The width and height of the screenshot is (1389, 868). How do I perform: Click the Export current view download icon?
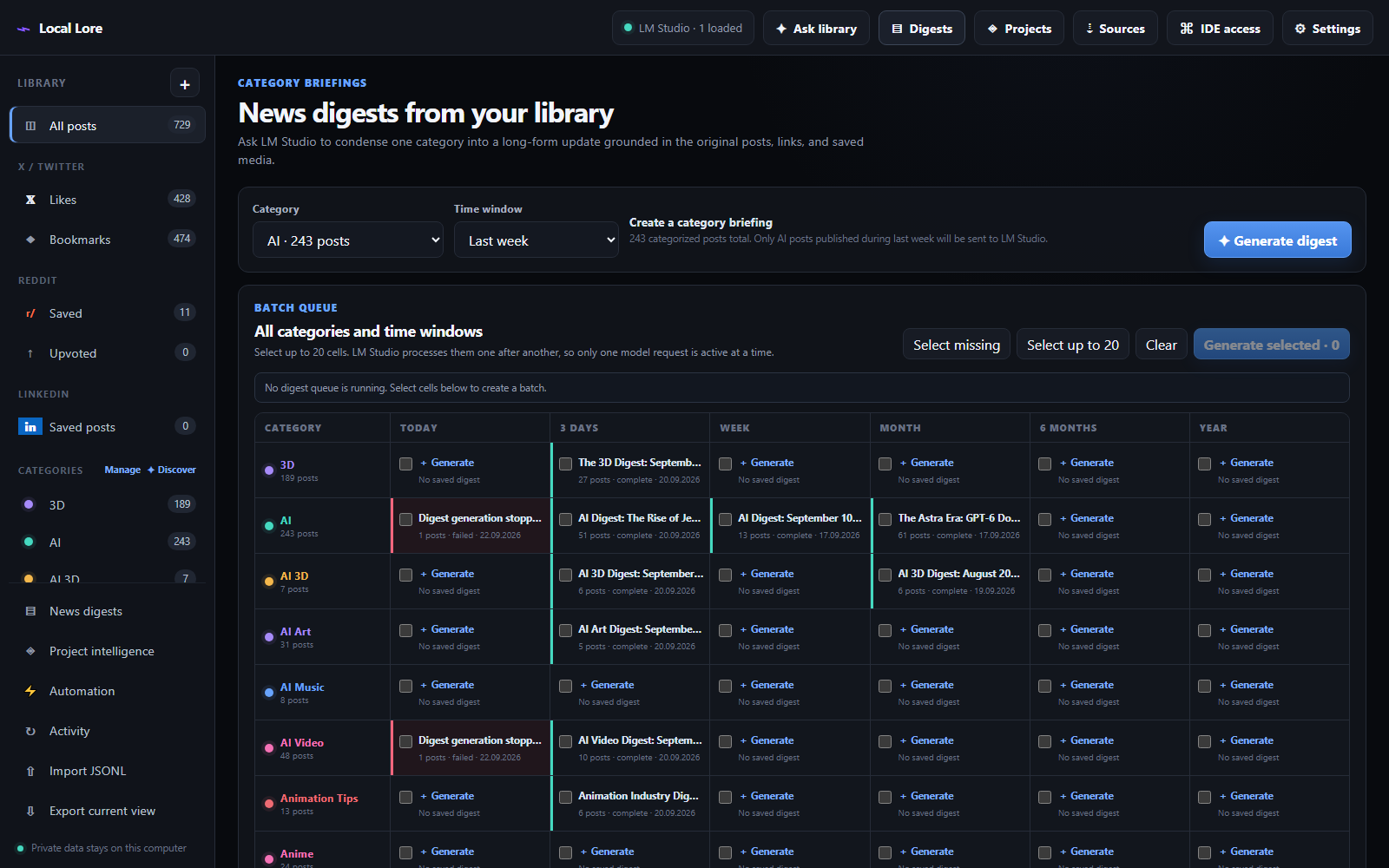click(x=30, y=811)
